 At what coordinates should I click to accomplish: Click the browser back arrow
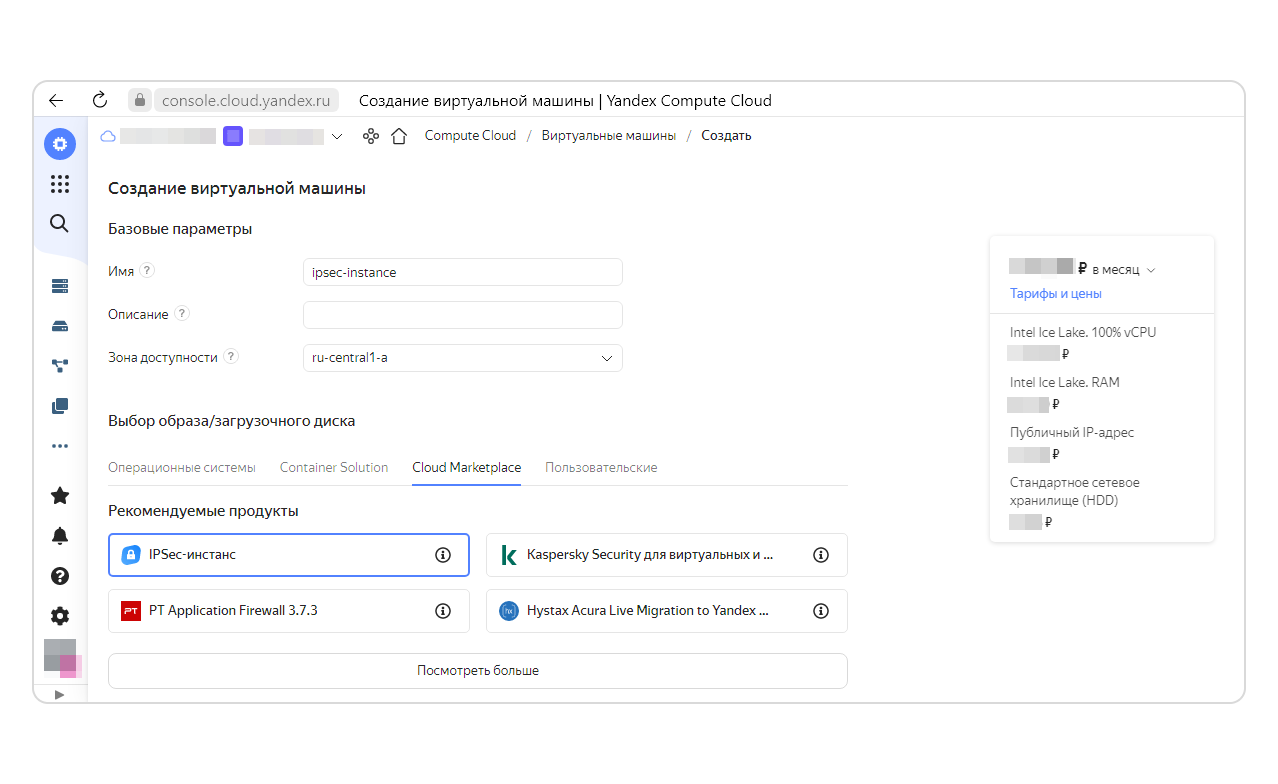(56, 100)
